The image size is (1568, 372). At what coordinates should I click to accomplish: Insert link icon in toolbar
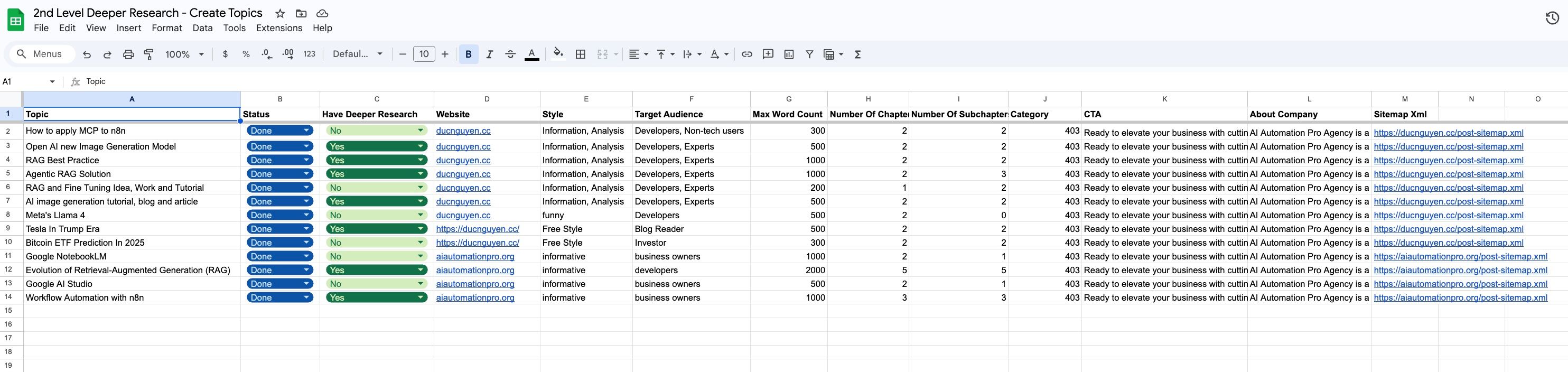pos(747,54)
